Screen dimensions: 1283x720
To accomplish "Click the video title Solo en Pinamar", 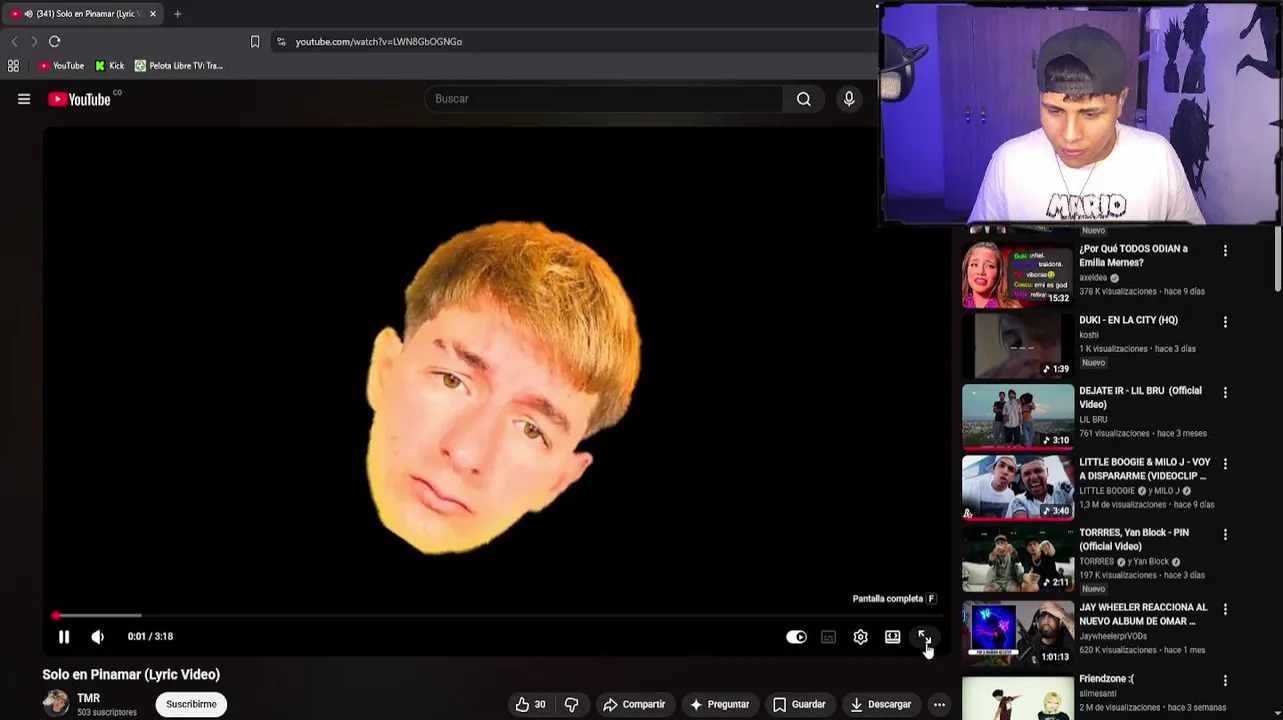I will click(131, 675).
